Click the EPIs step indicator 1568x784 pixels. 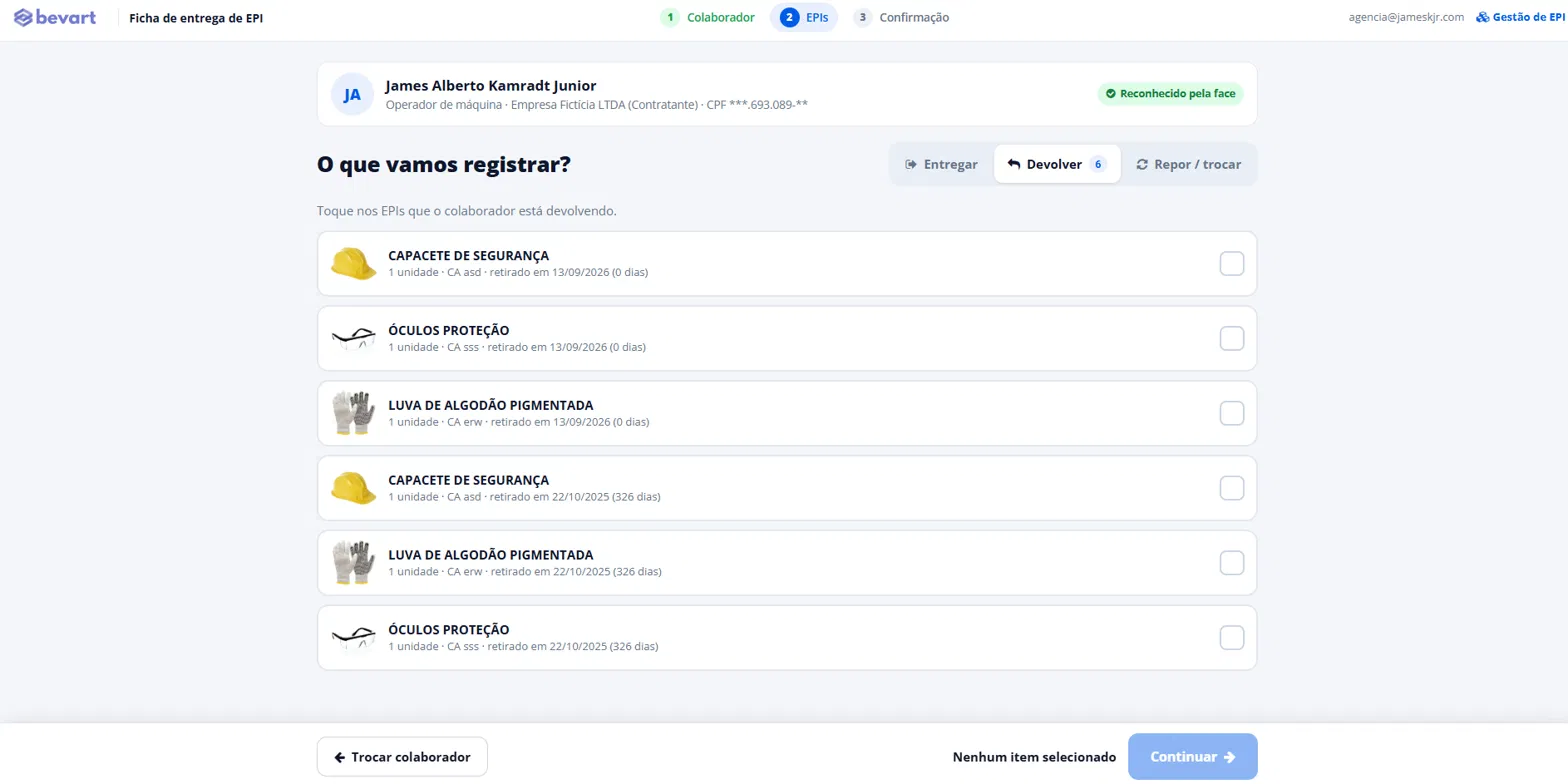[x=804, y=17]
